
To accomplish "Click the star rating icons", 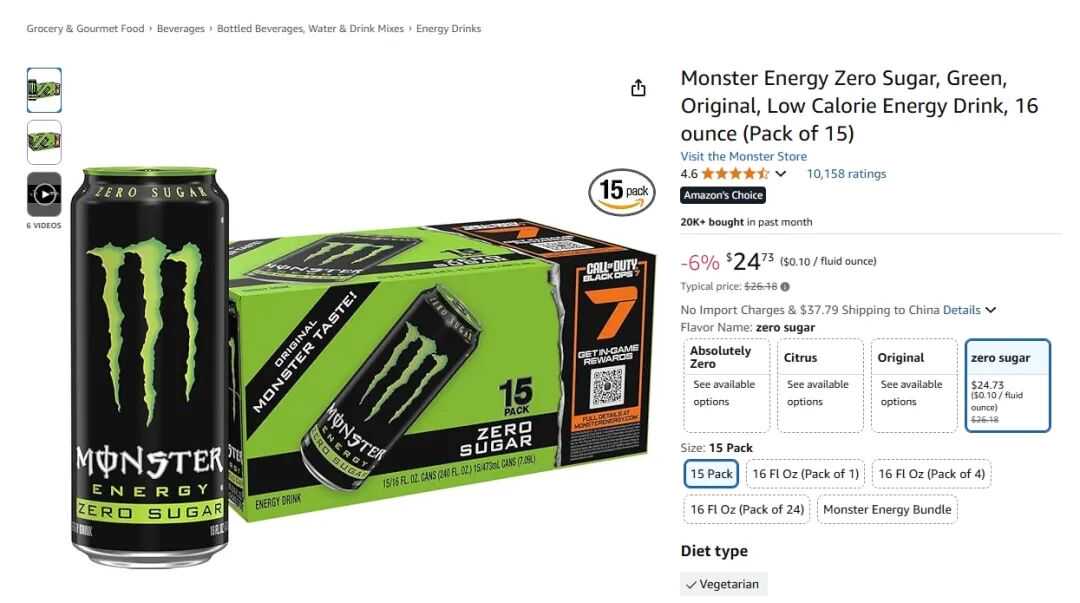I will click(x=735, y=174).
